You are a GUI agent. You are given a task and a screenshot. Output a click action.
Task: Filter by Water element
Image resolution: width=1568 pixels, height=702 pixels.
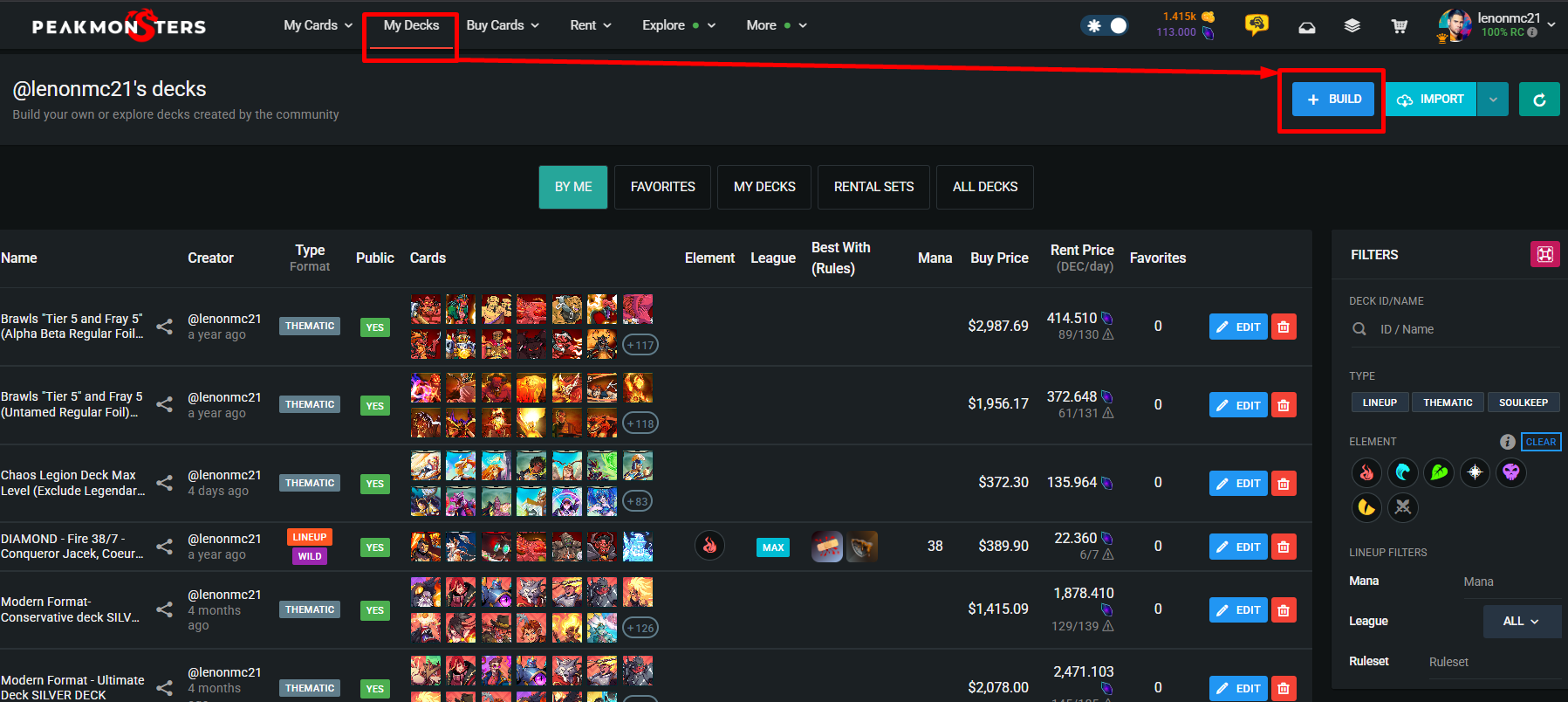(x=1403, y=472)
